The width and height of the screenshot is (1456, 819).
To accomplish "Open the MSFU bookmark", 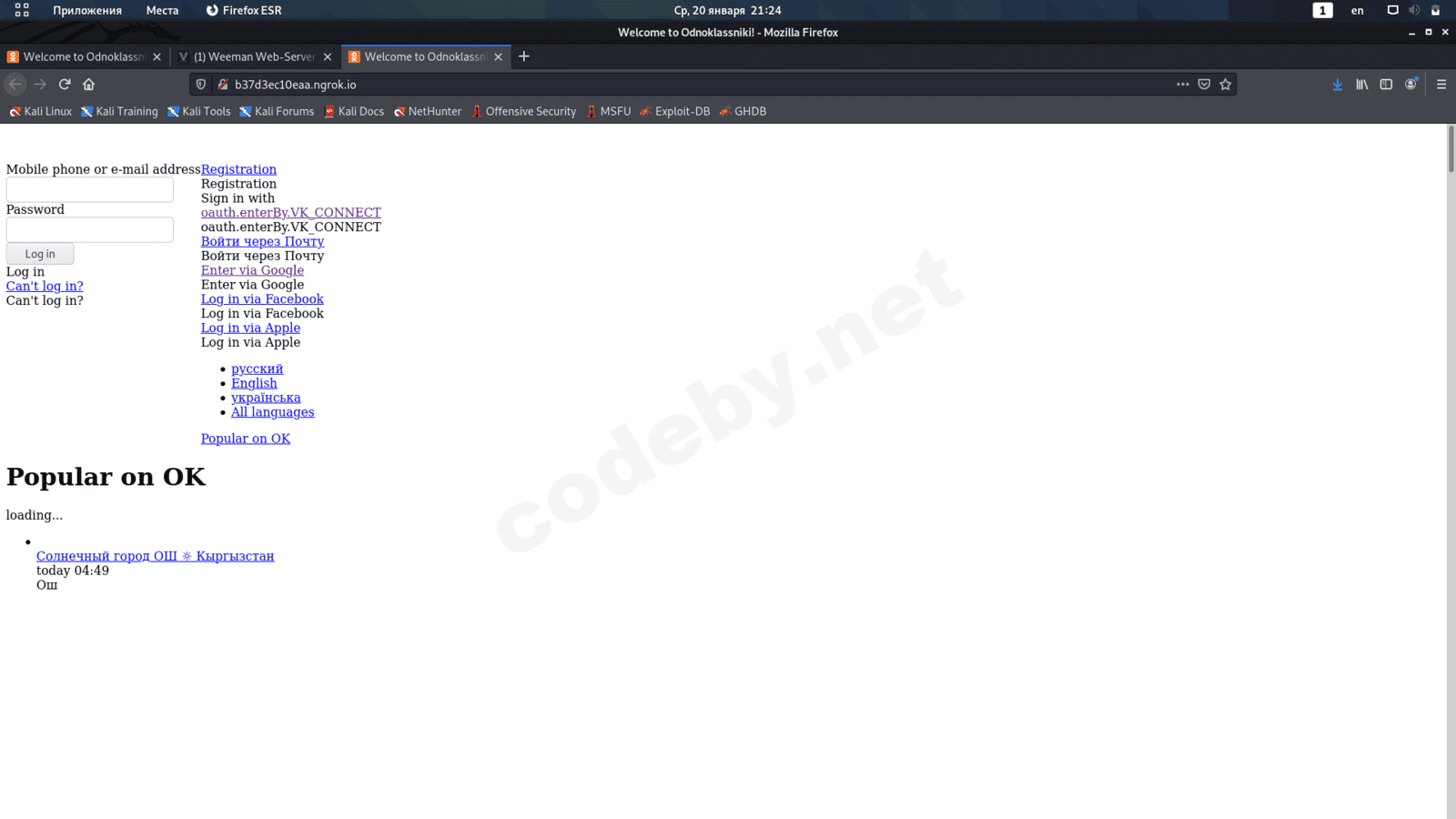I will tap(608, 112).
